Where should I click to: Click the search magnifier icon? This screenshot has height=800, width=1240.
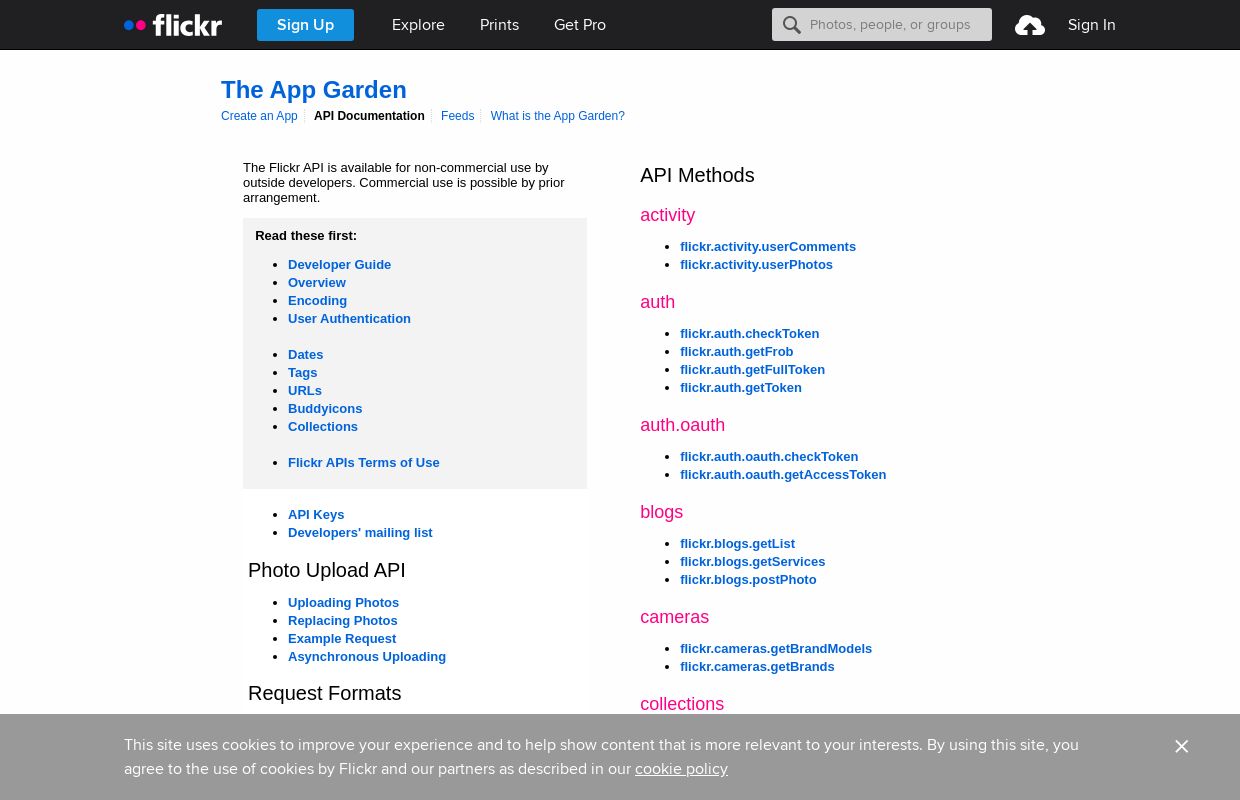792,25
